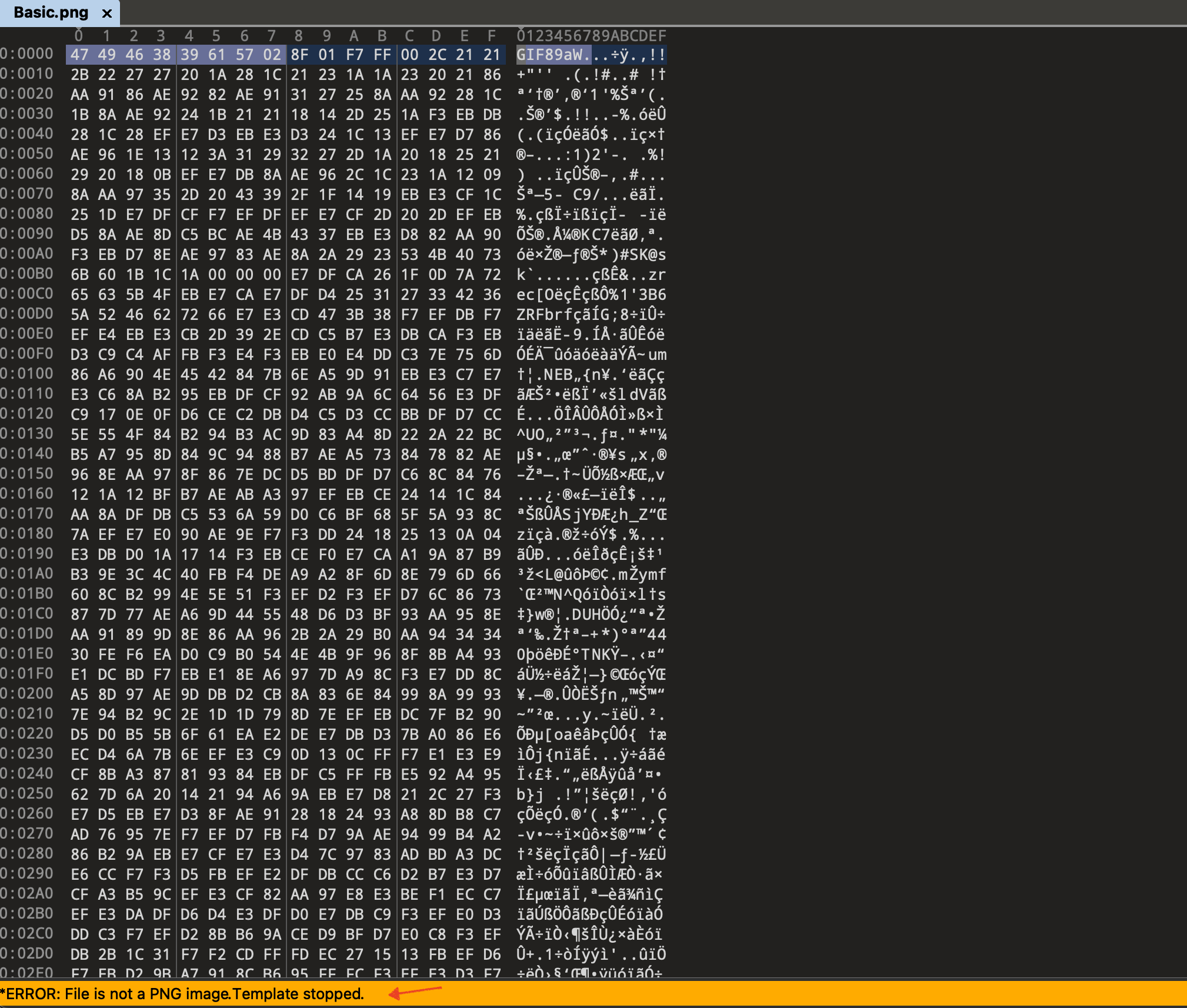Click first byte C9 in row 0:0120
Image resolution: width=1187 pixels, height=1008 pixels.
pyautogui.click(x=79, y=415)
